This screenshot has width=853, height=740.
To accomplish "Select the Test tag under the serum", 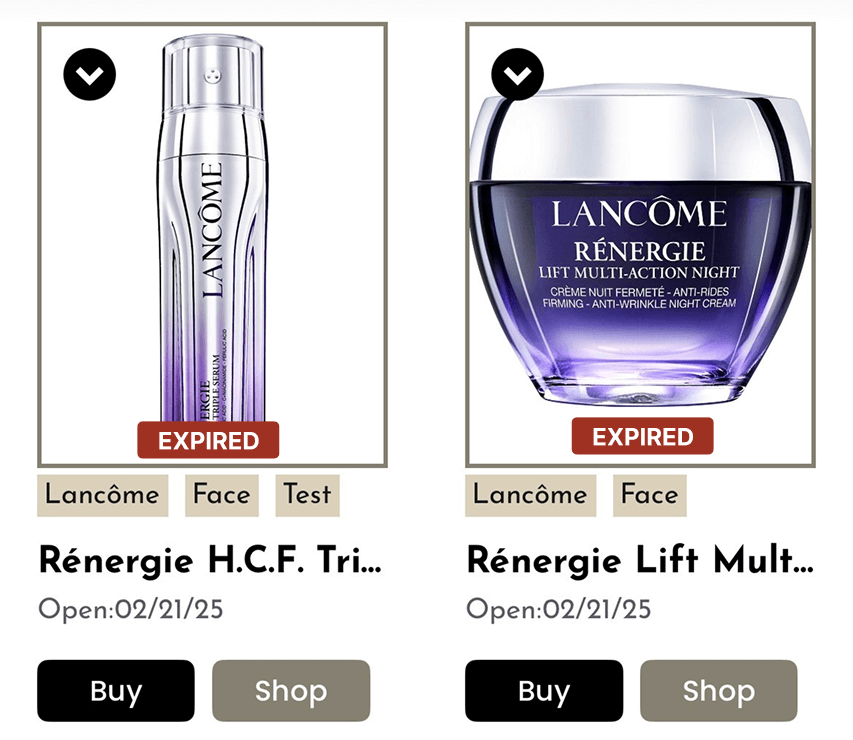I will 307,495.
